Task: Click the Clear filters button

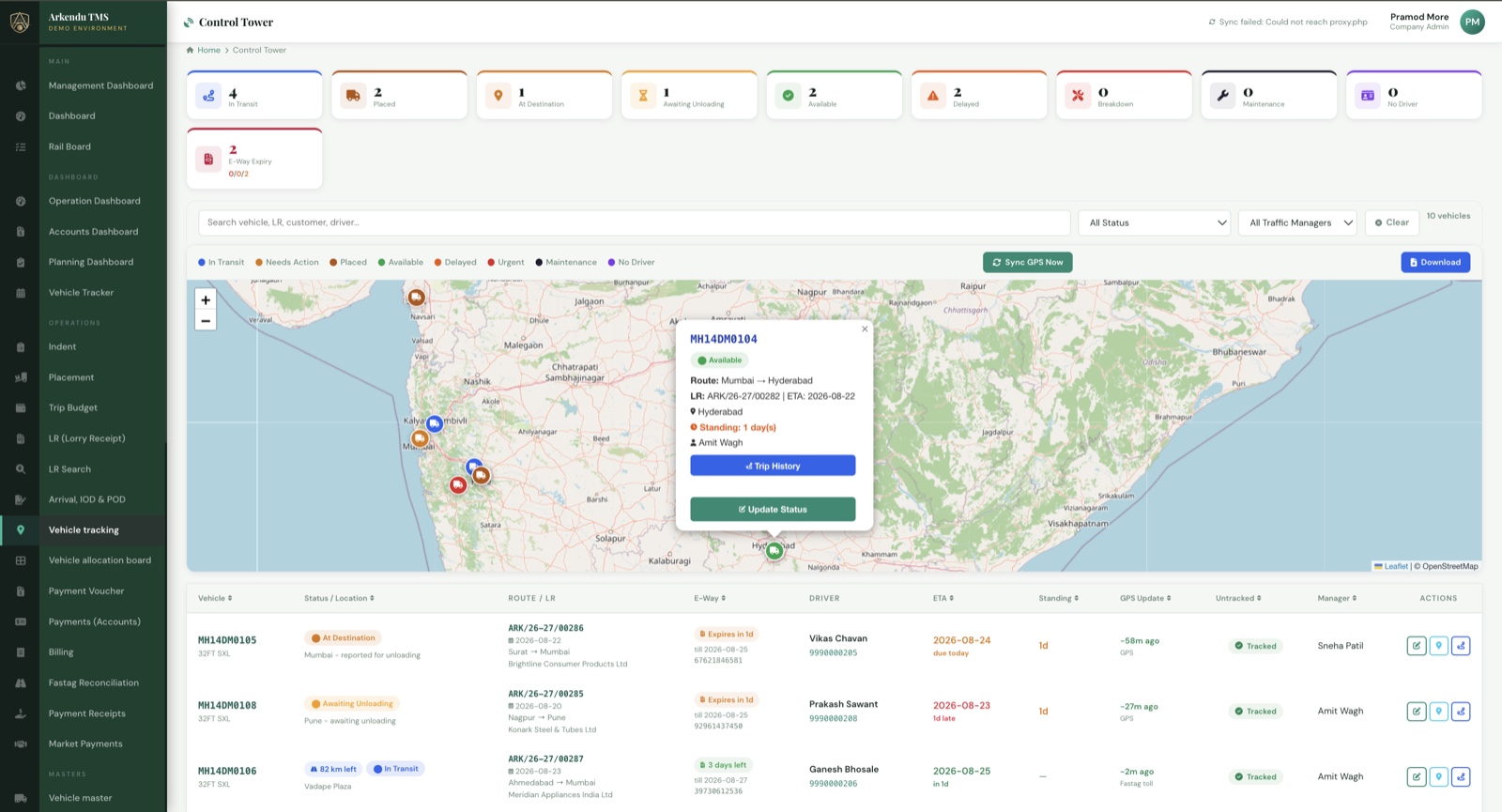Action: click(x=1392, y=222)
